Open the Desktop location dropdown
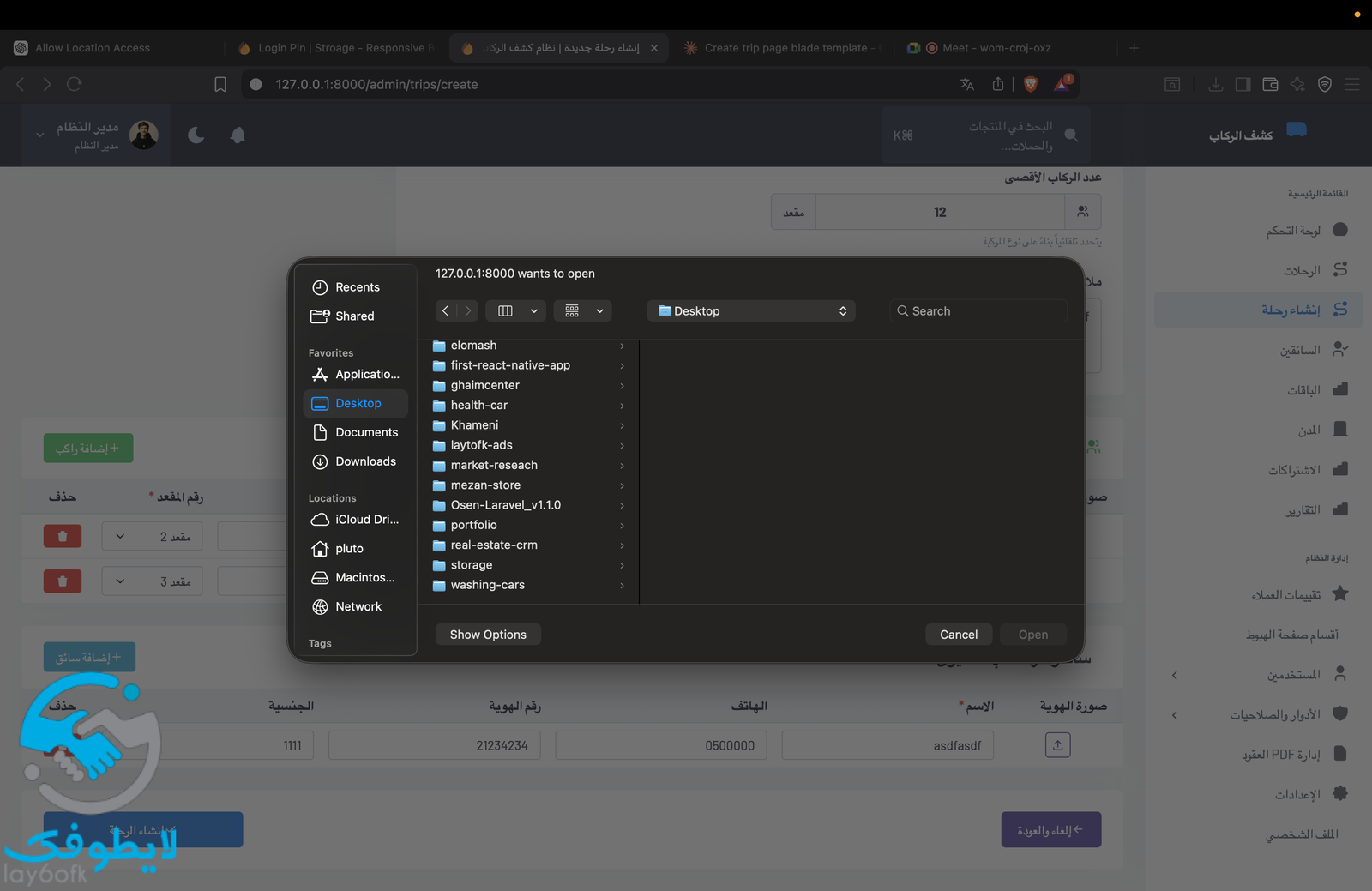The width and height of the screenshot is (1372, 891). [x=751, y=311]
